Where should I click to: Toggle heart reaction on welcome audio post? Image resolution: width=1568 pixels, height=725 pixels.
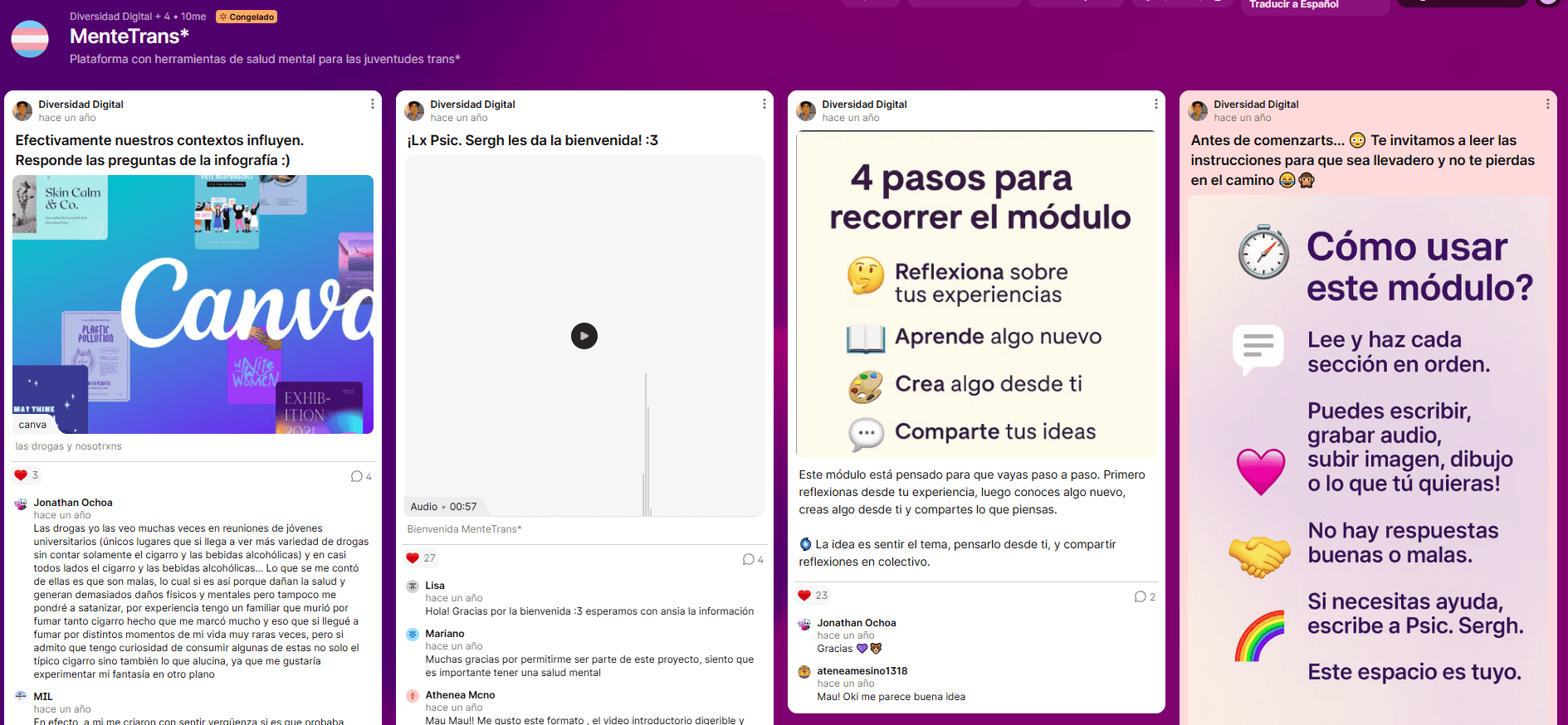tap(413, 558)
